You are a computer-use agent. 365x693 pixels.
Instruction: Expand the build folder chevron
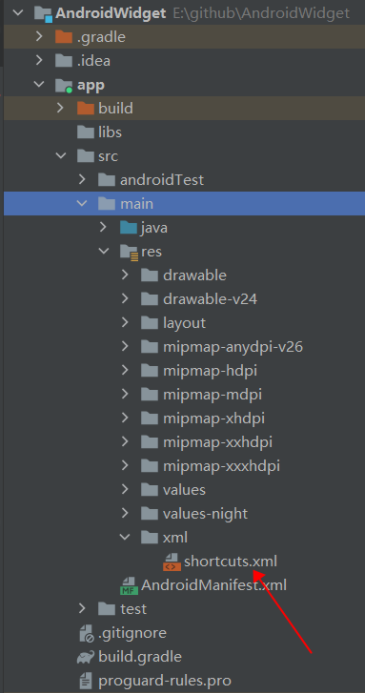point(61,108)
